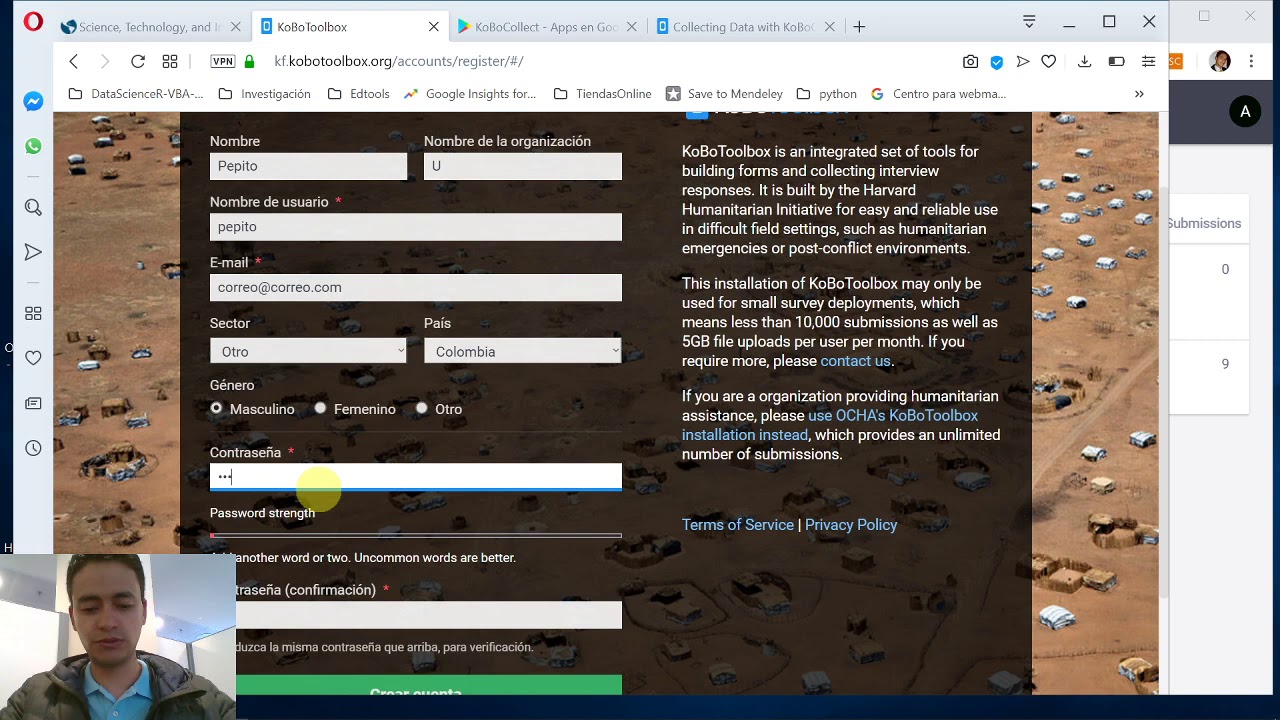Image resolution: width=1280 pixels, height=720 pixels.
Task: Open the sidebar search icon
Action: click(x=33, y=208)
